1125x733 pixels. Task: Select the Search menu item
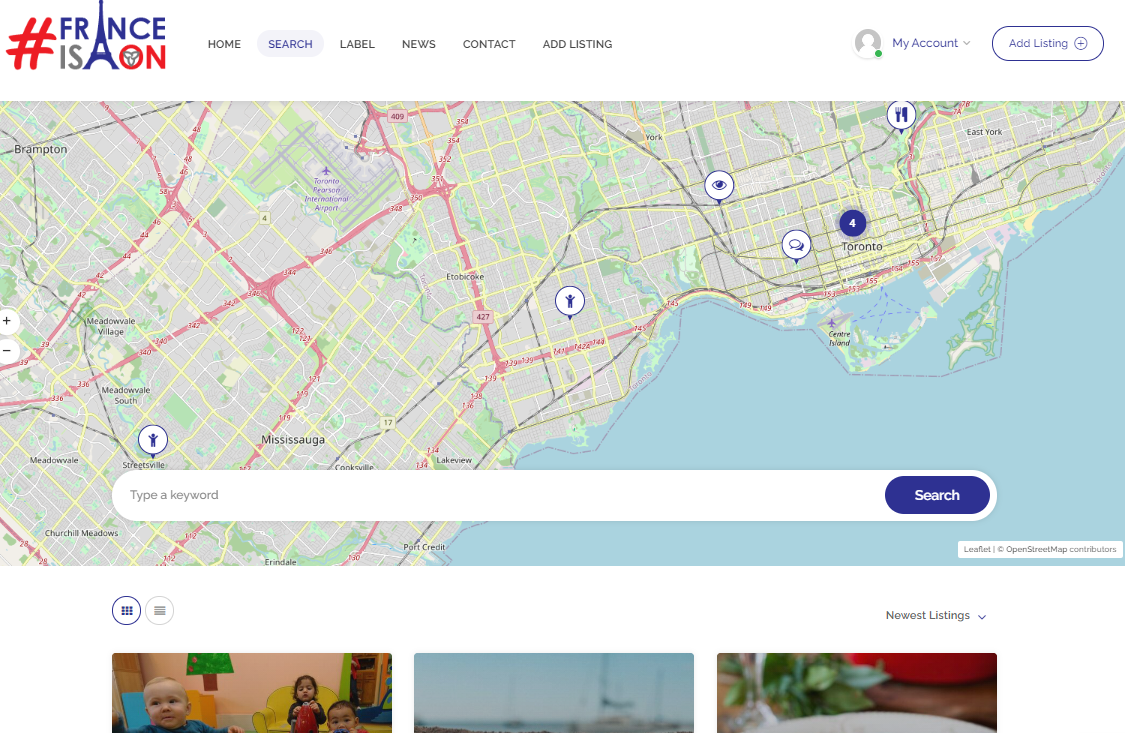coord(291,44)
